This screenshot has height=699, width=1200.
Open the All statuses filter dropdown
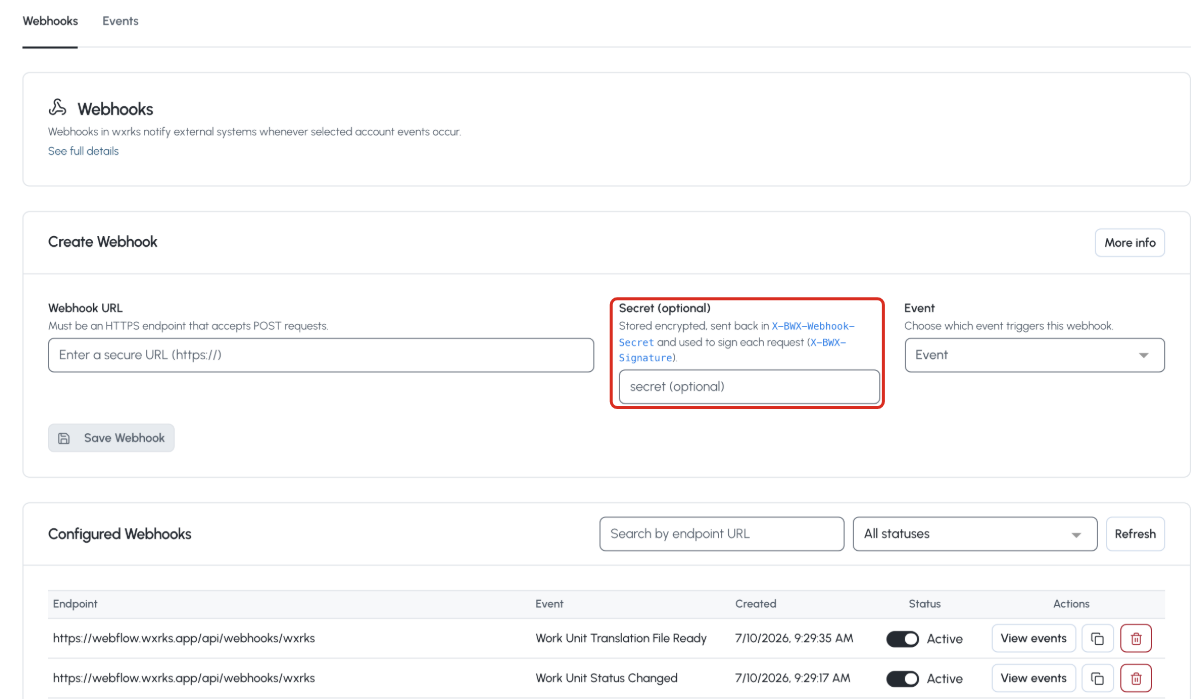pos(974,534)
